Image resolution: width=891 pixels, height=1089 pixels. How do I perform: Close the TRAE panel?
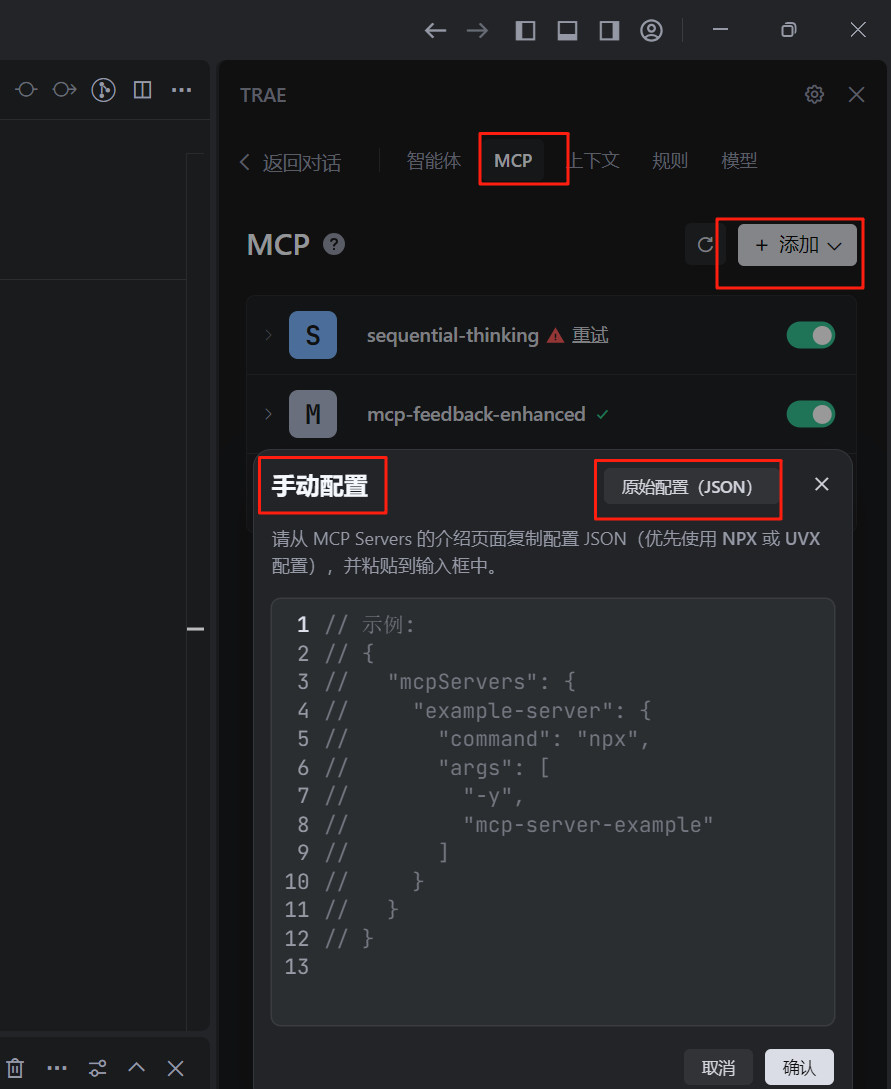click(856, 94)
